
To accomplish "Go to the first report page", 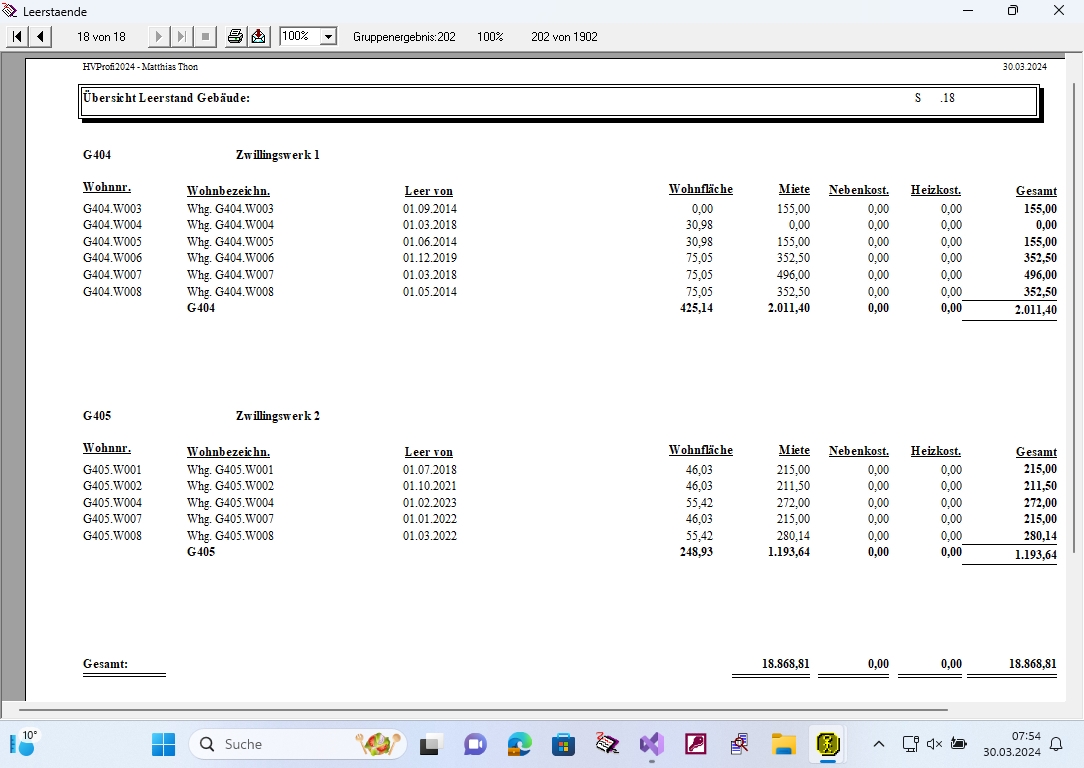I will click(x=17, y=37).
